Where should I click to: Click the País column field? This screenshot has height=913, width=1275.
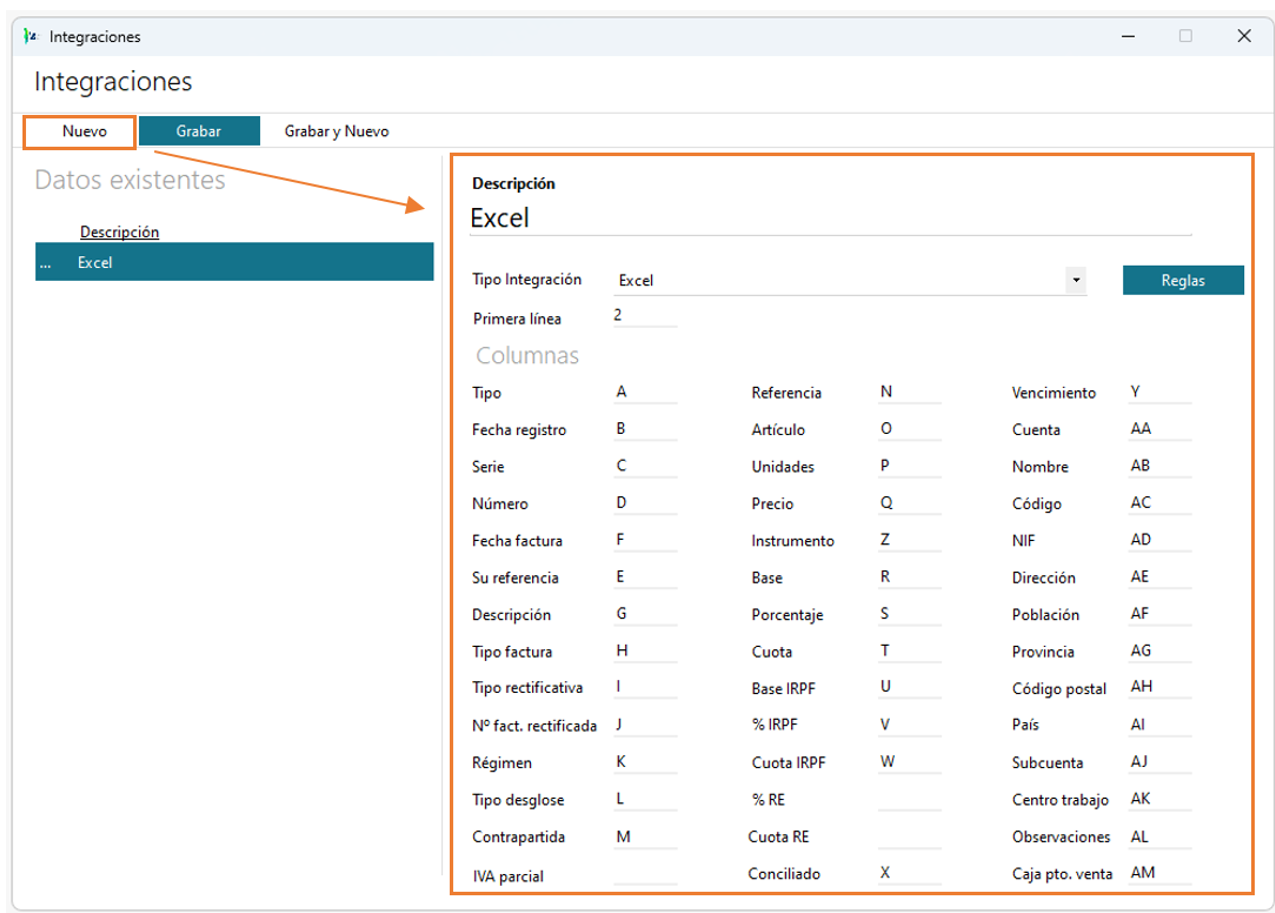click(x=1159, y=725)
